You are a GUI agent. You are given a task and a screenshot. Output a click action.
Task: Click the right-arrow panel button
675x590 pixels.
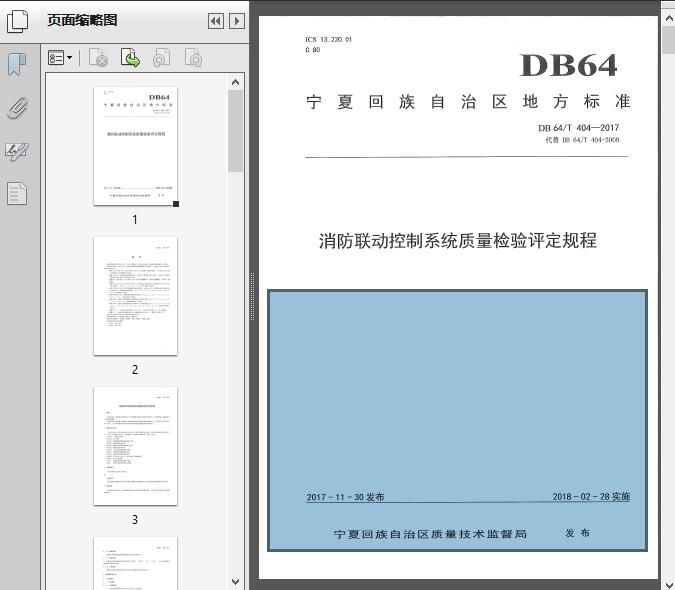(237, 21)
